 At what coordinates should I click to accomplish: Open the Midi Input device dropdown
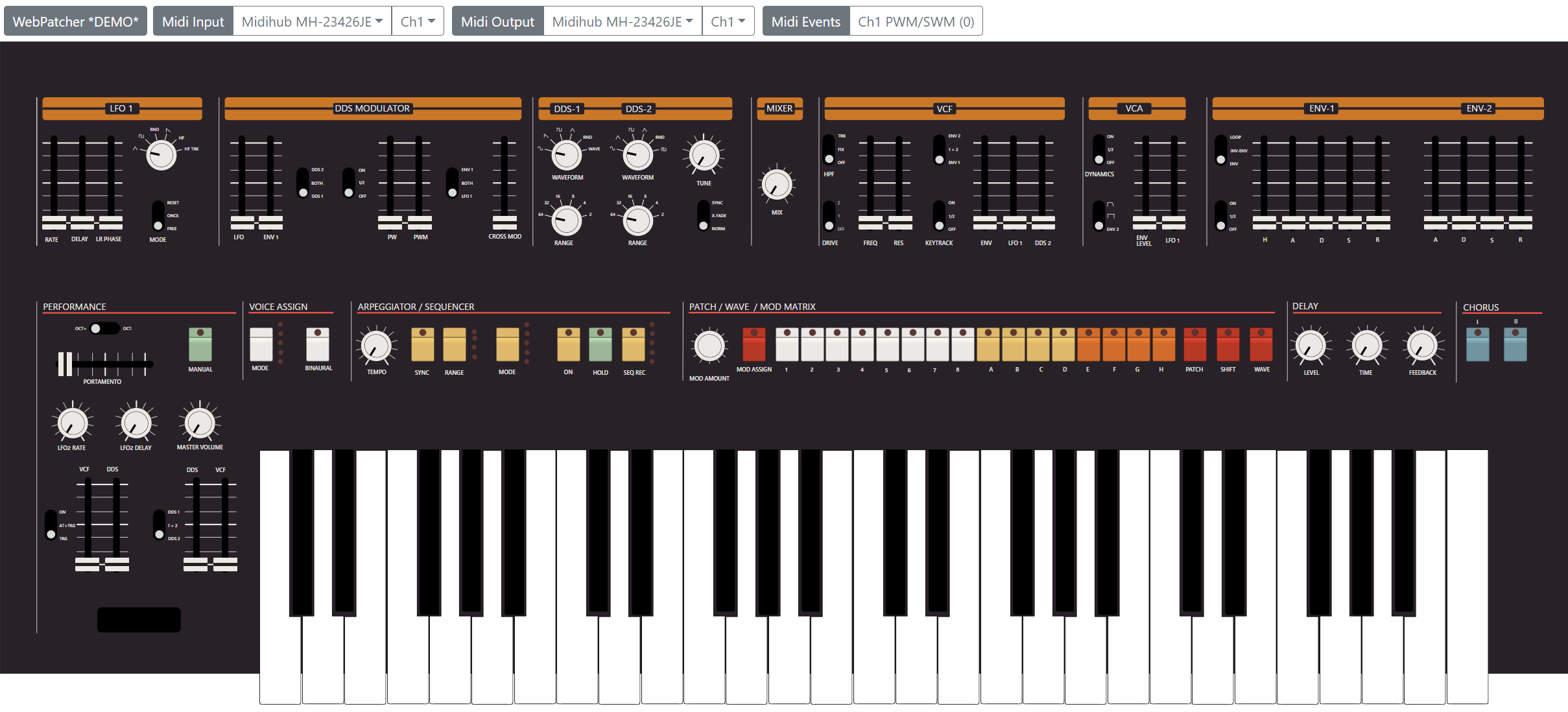(312, 21)
